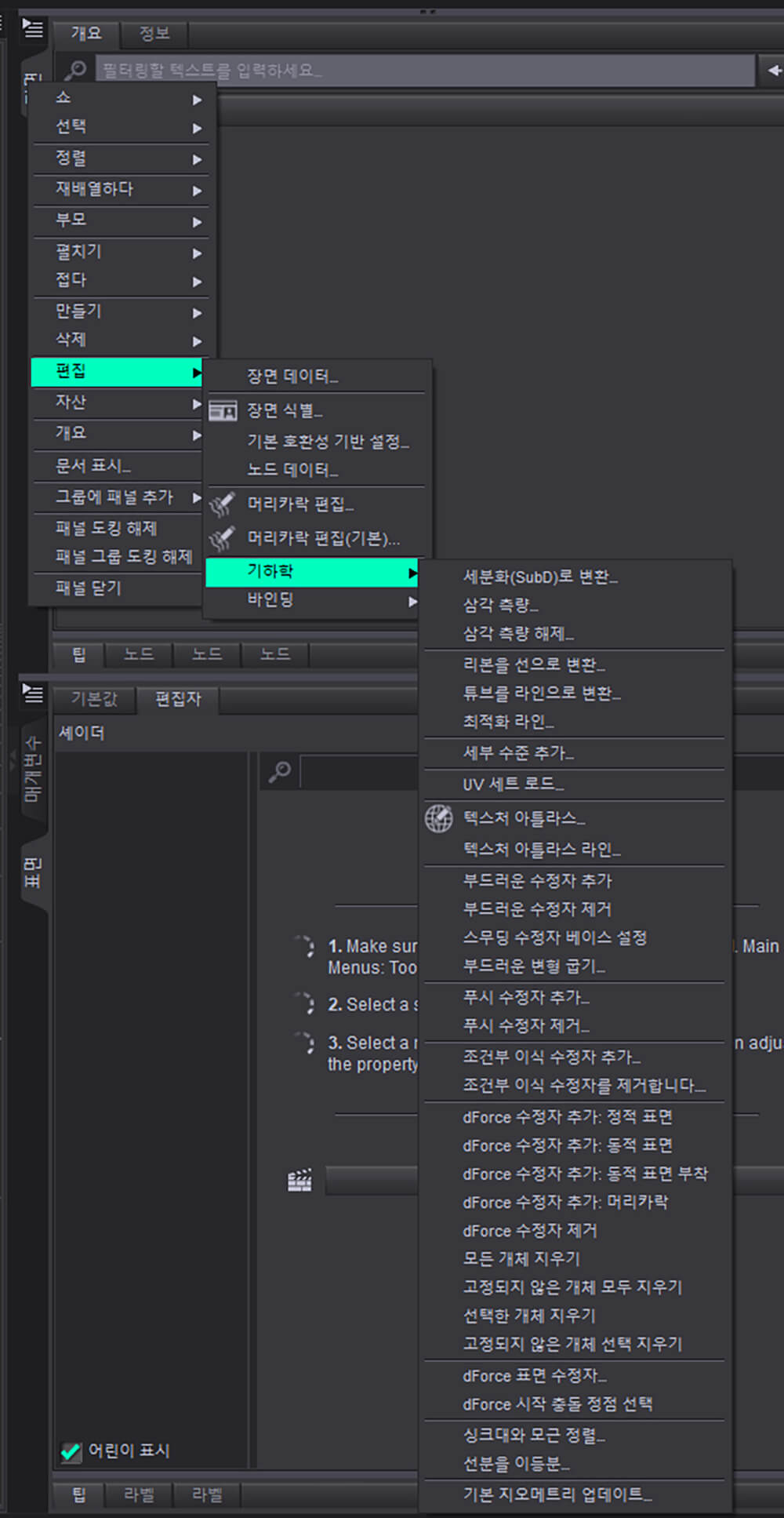
Task: Click the 머리카락 편집 comb icon
Action: [223, 504]
